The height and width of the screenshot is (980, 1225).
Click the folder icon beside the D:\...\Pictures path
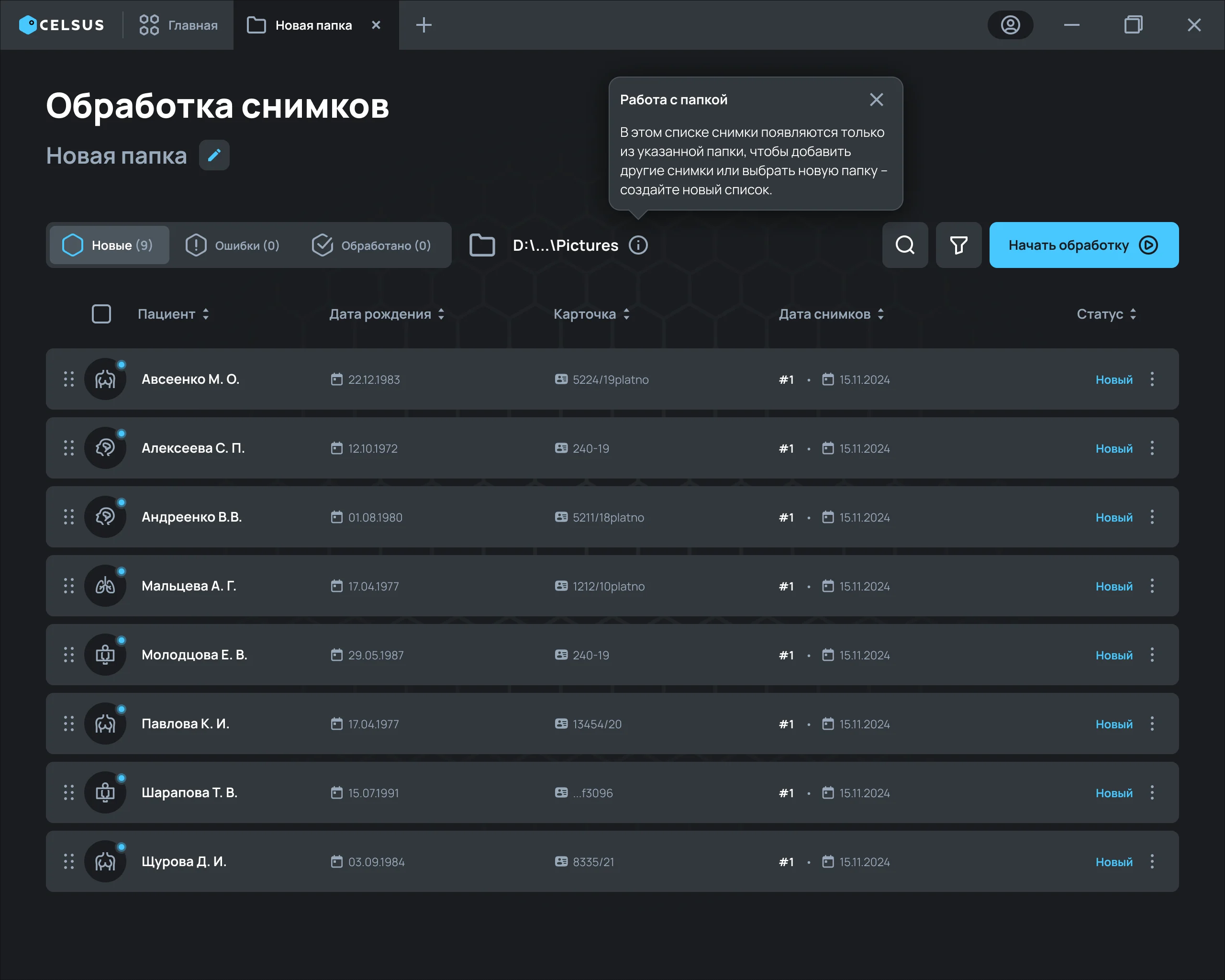point(482,245)
